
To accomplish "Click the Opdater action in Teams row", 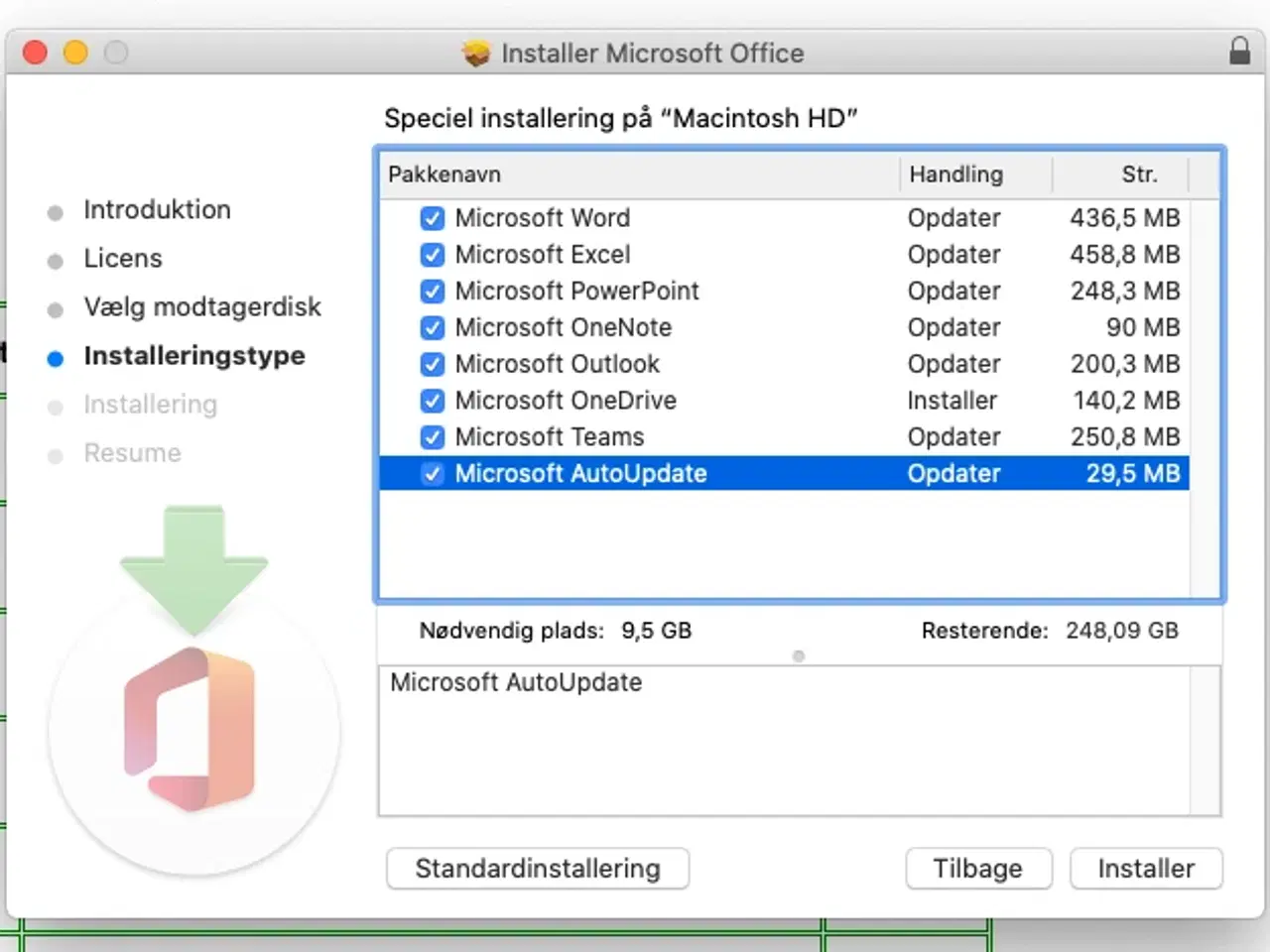I will [x=954, y=437].
